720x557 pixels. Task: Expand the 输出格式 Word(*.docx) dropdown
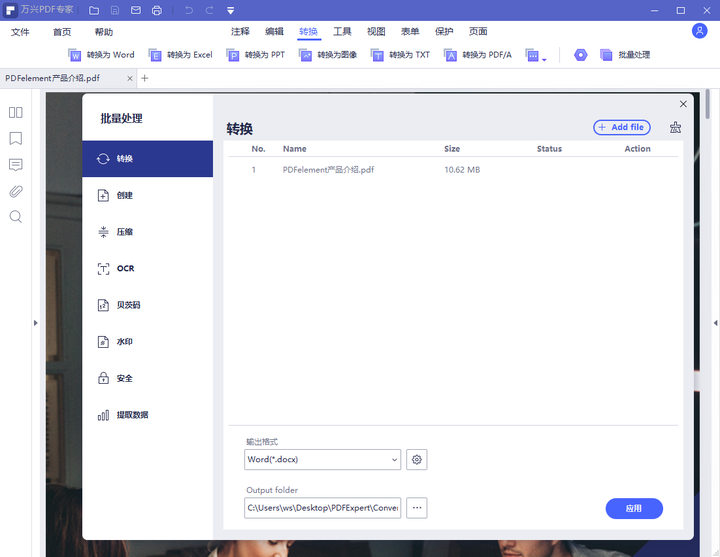coord(322,459)
